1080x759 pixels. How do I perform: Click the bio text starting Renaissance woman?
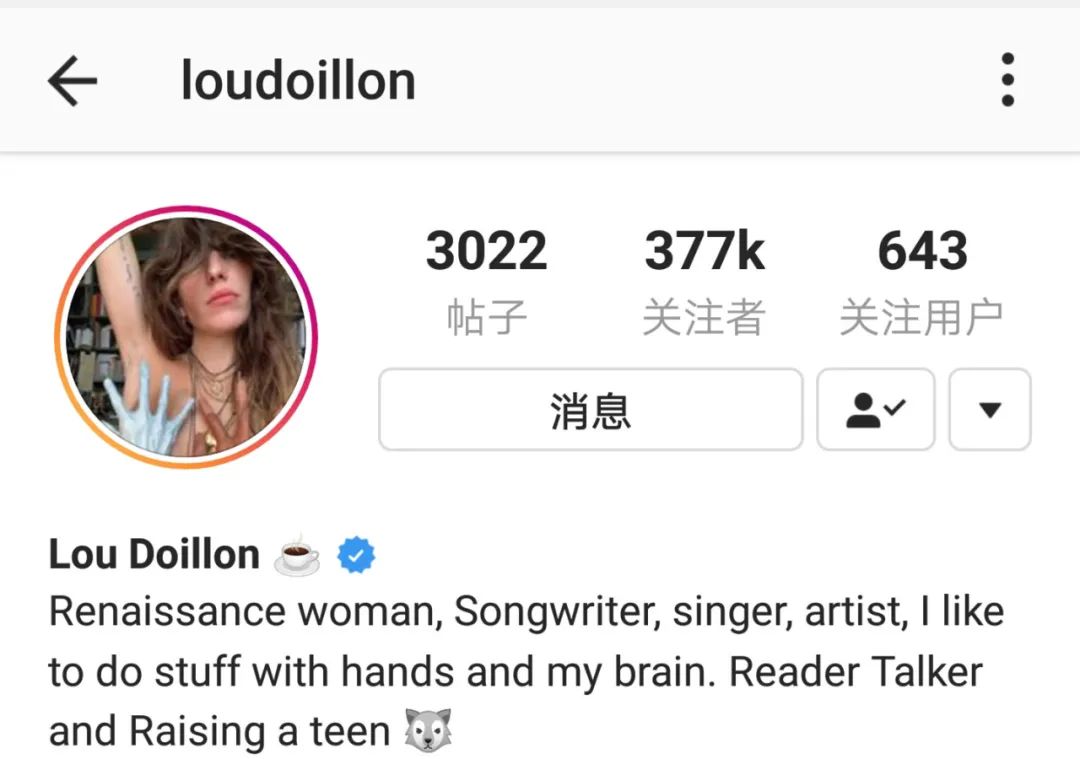point(526,612)
